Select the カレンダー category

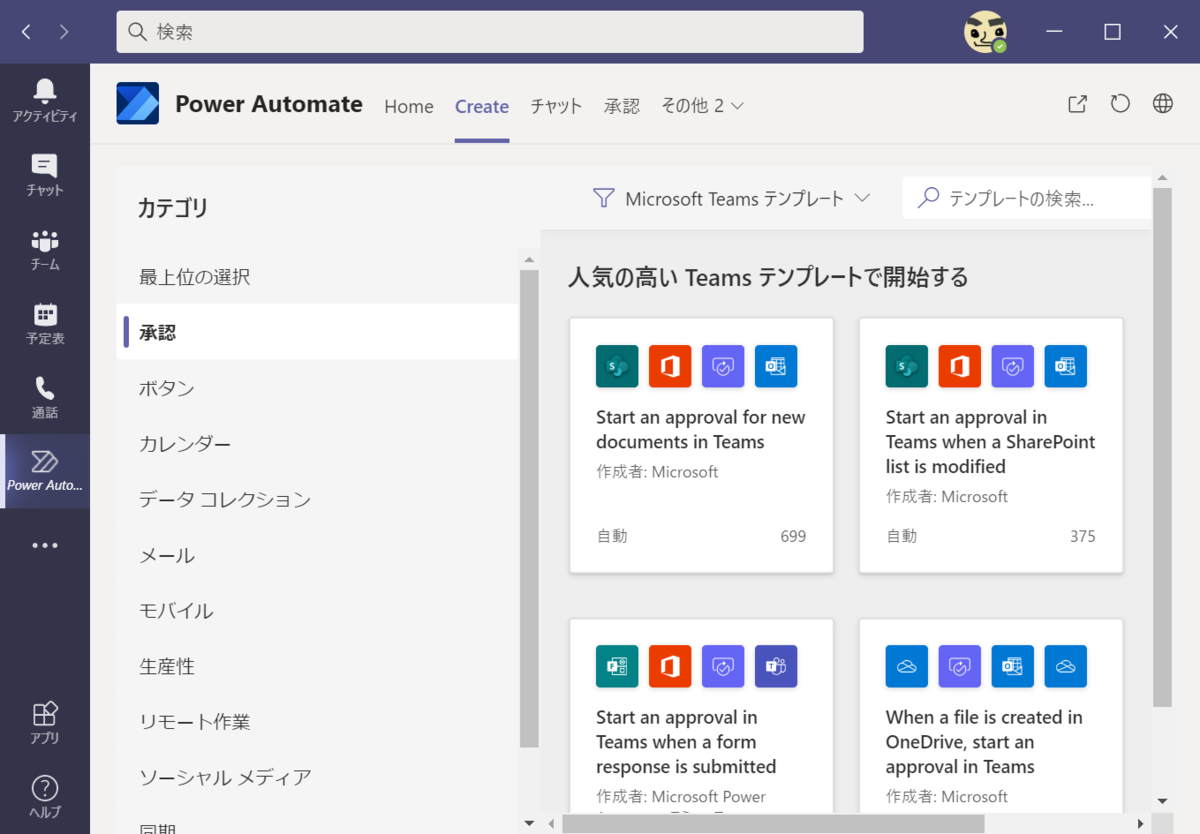tap(318, 444)
